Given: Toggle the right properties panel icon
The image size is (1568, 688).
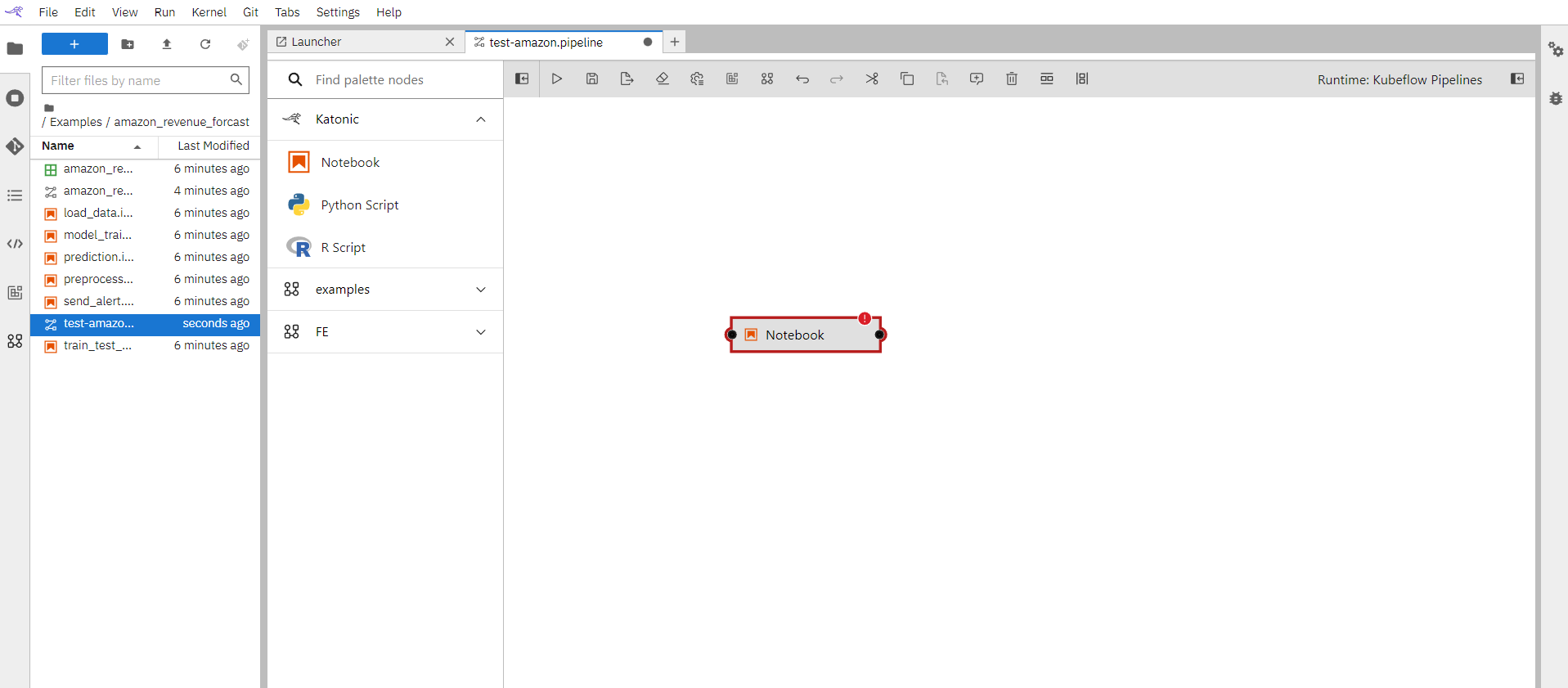Looking at the screenshot, I should click(x=1517, y=79).
